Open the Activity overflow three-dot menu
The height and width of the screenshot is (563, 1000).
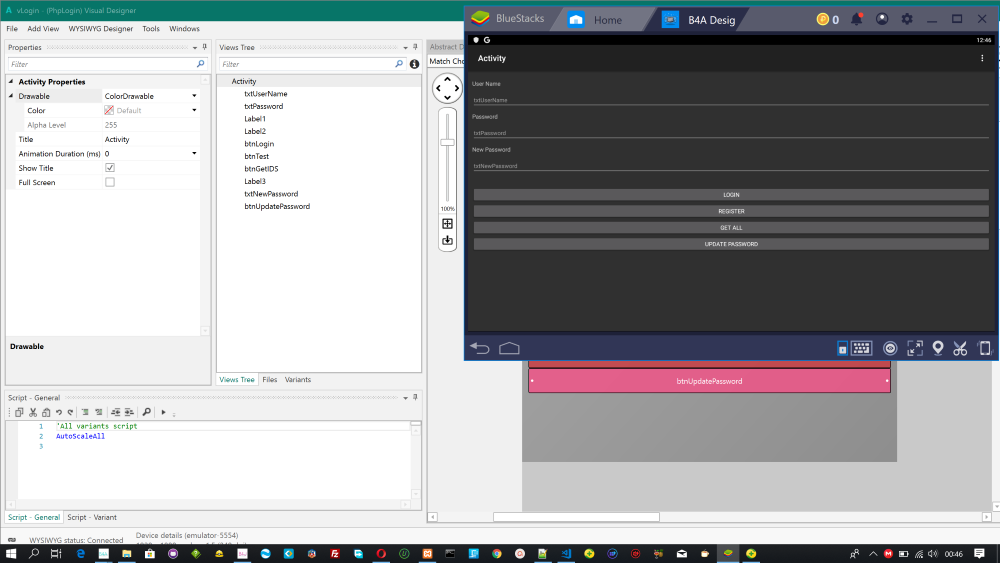[x=982, y=58]
